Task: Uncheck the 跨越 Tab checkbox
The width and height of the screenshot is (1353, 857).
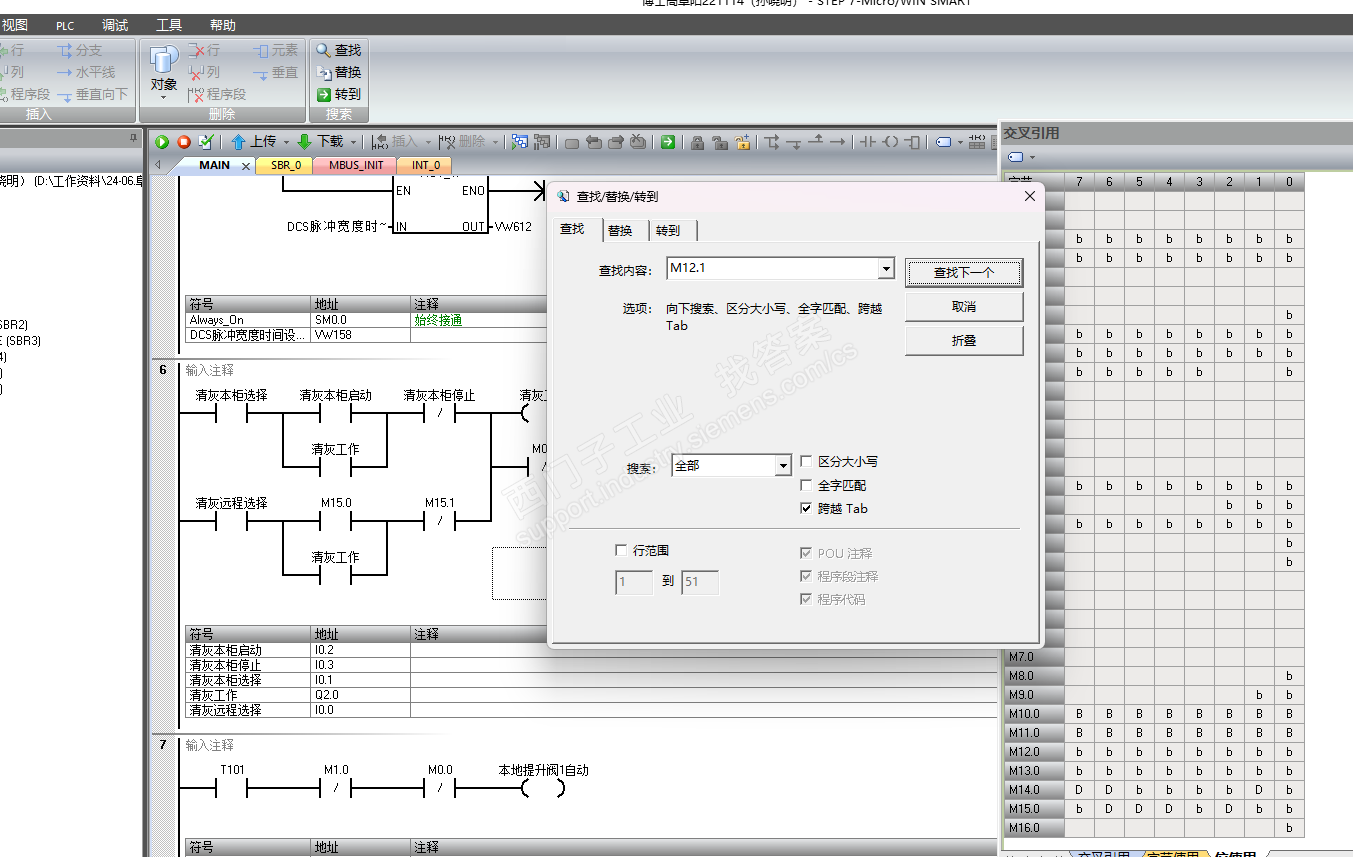Action: [807, 508]
